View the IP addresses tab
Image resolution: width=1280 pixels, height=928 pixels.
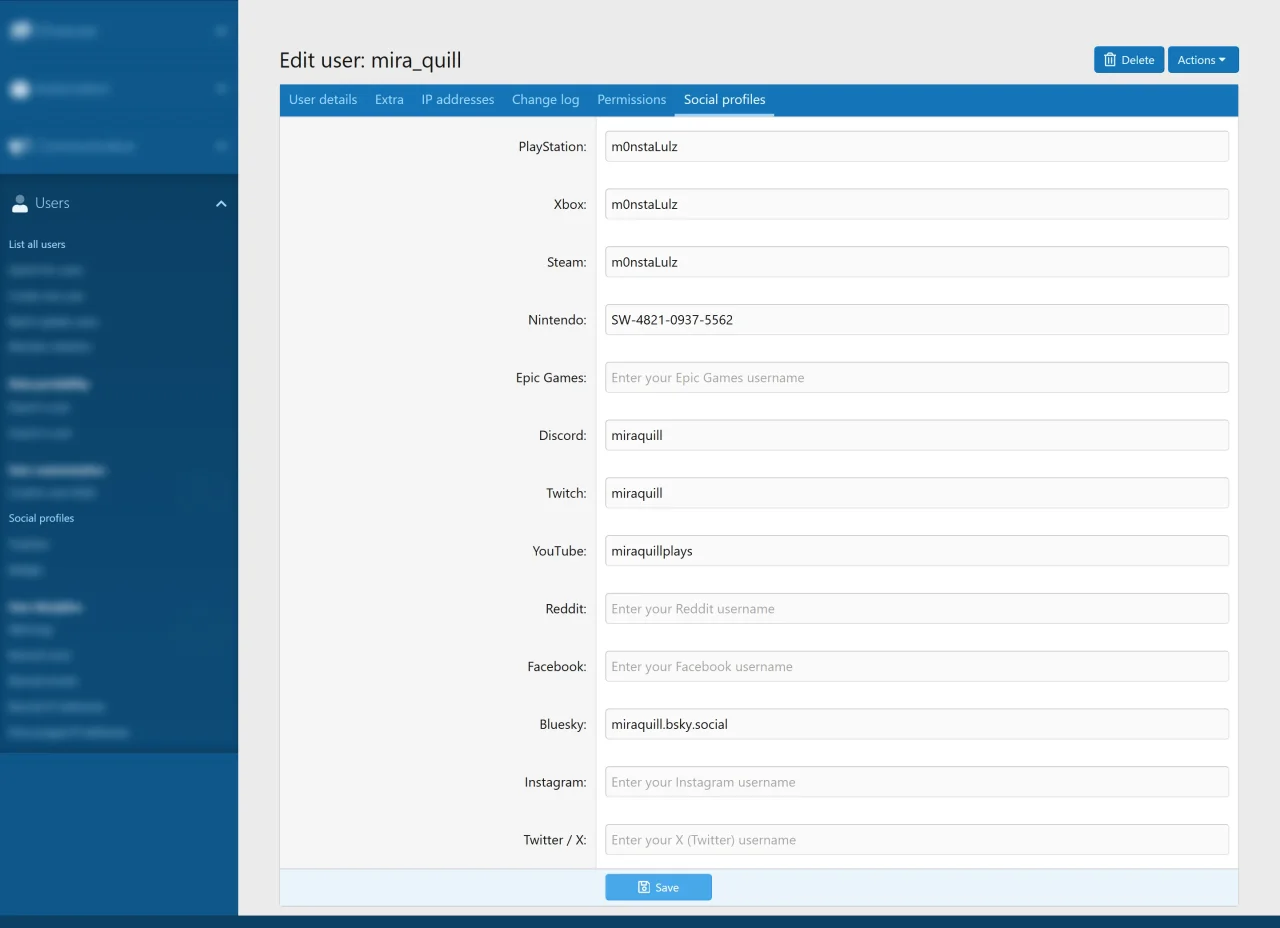pos(458,100)
